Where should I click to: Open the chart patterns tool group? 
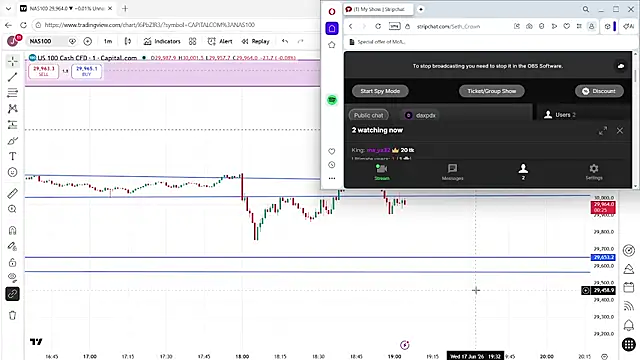pos(13,109)
